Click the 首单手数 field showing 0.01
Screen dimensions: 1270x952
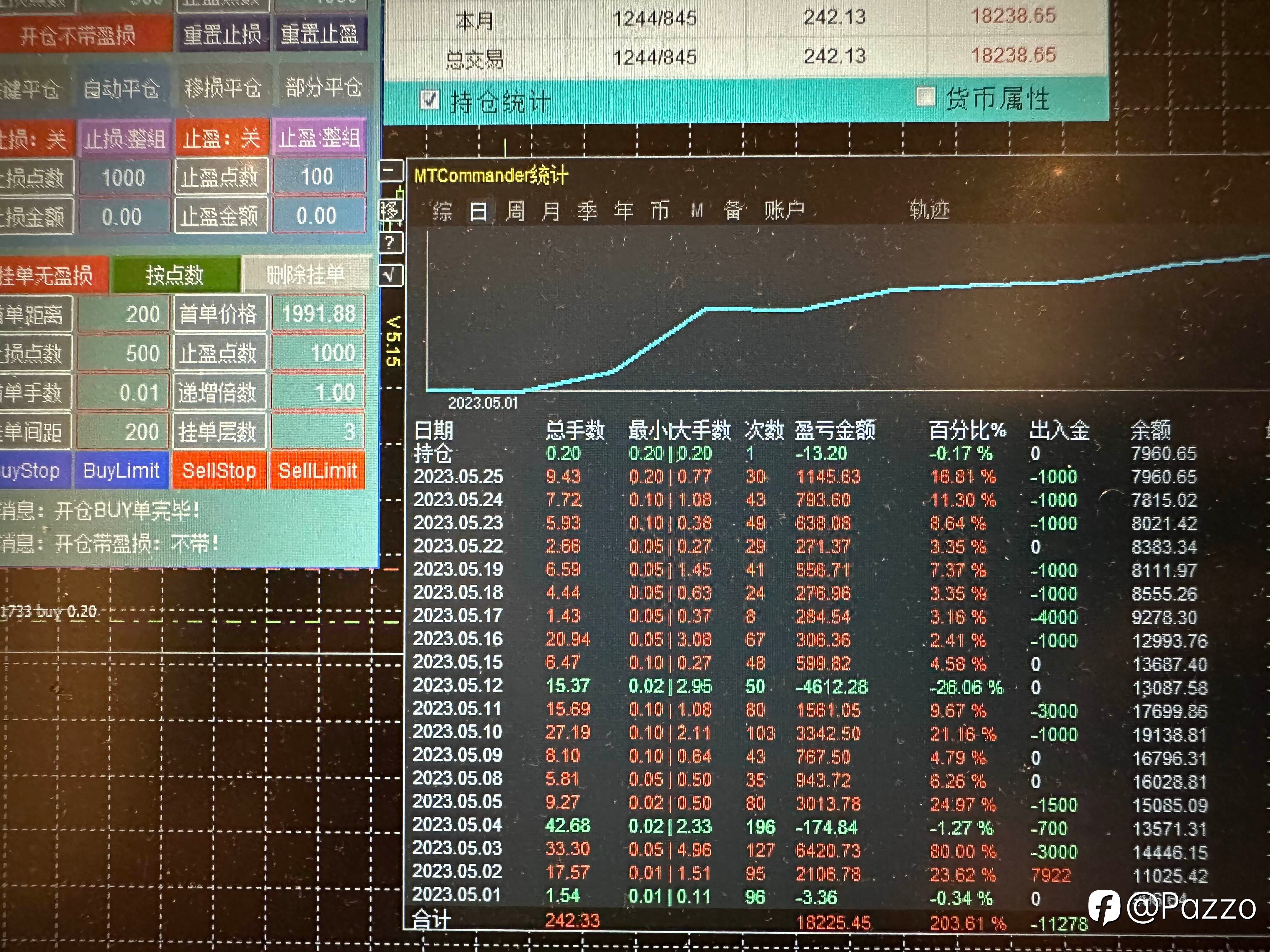click(123, 393)
